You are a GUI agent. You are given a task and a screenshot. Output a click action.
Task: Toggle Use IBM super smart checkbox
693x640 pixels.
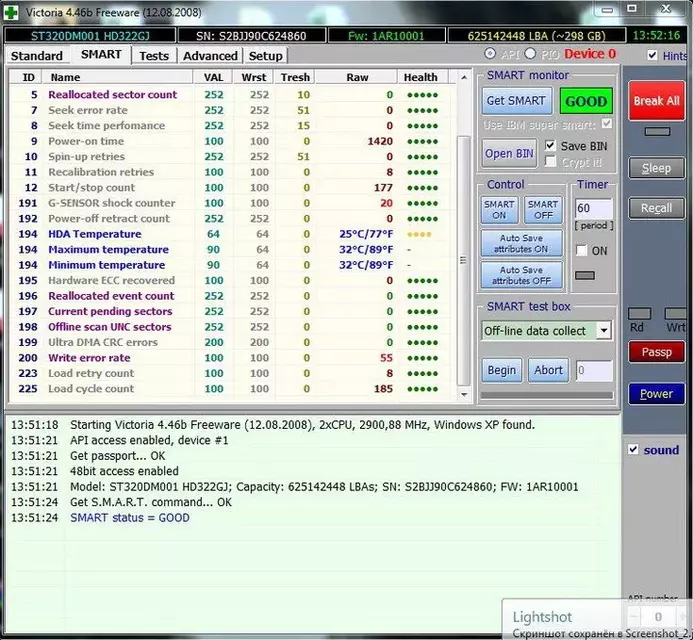[607, 123]
